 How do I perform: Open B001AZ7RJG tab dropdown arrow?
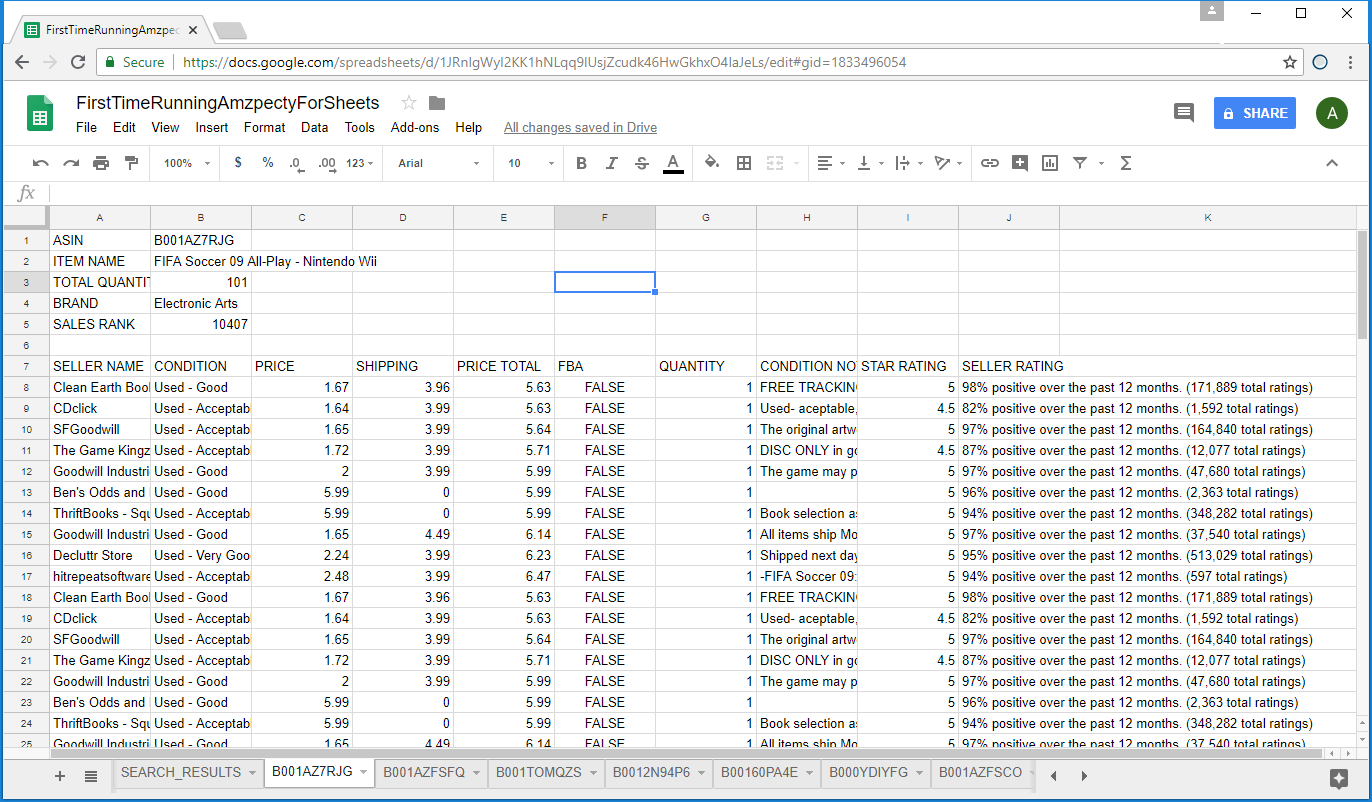coord(364,773)
